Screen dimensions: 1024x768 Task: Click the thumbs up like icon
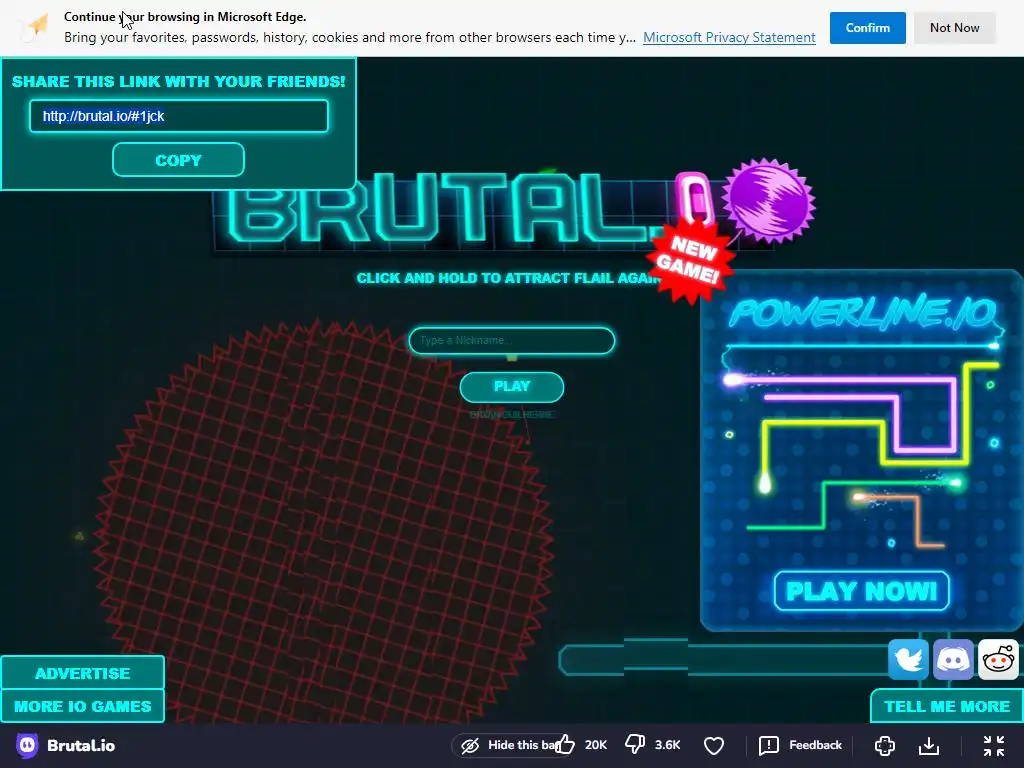tap(565, 744)
